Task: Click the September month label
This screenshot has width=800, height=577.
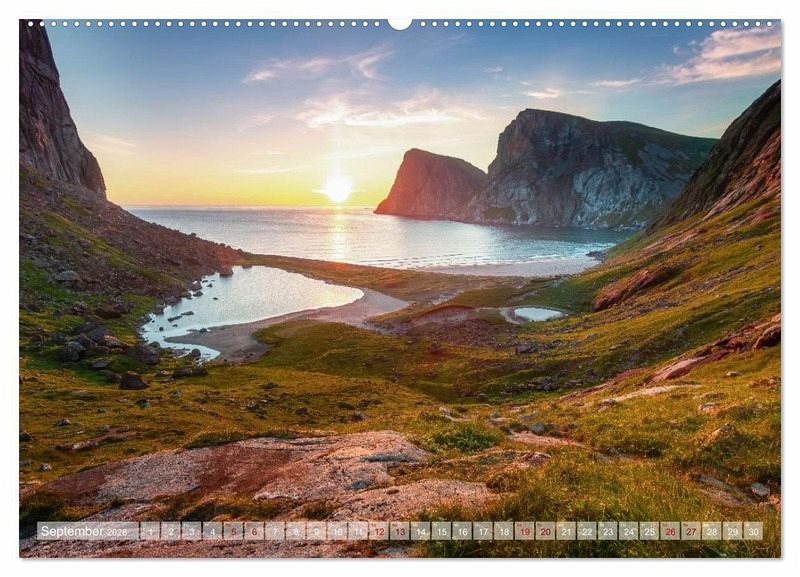Action: click(x=72, y=531)
